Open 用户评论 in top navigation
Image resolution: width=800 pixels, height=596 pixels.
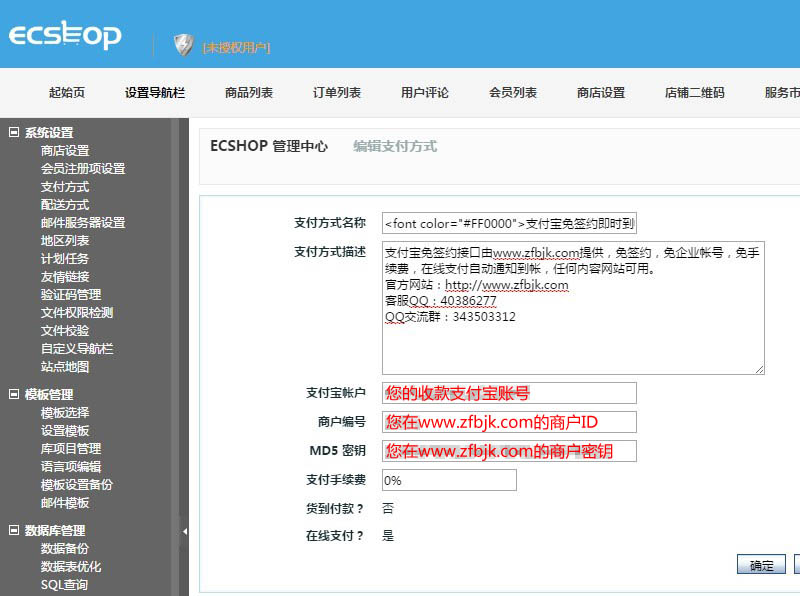[x=424, y=92]
